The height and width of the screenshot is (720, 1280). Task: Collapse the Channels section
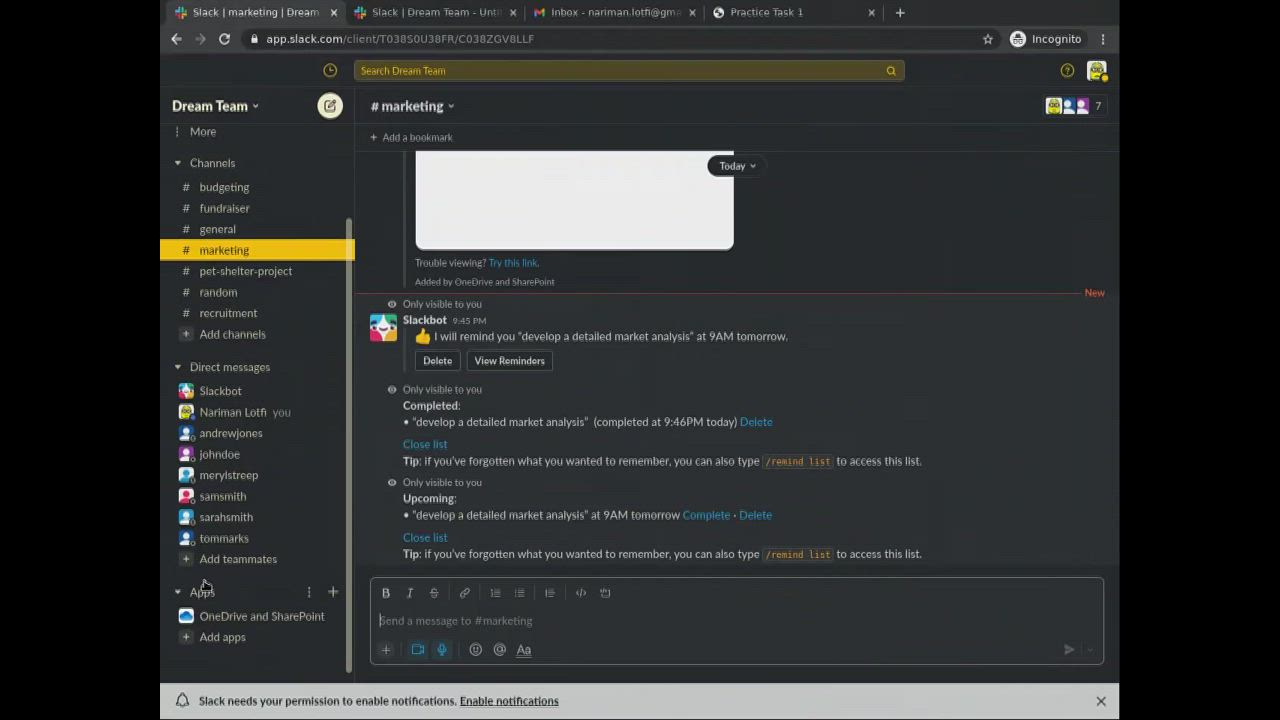(x=178, y=163)
